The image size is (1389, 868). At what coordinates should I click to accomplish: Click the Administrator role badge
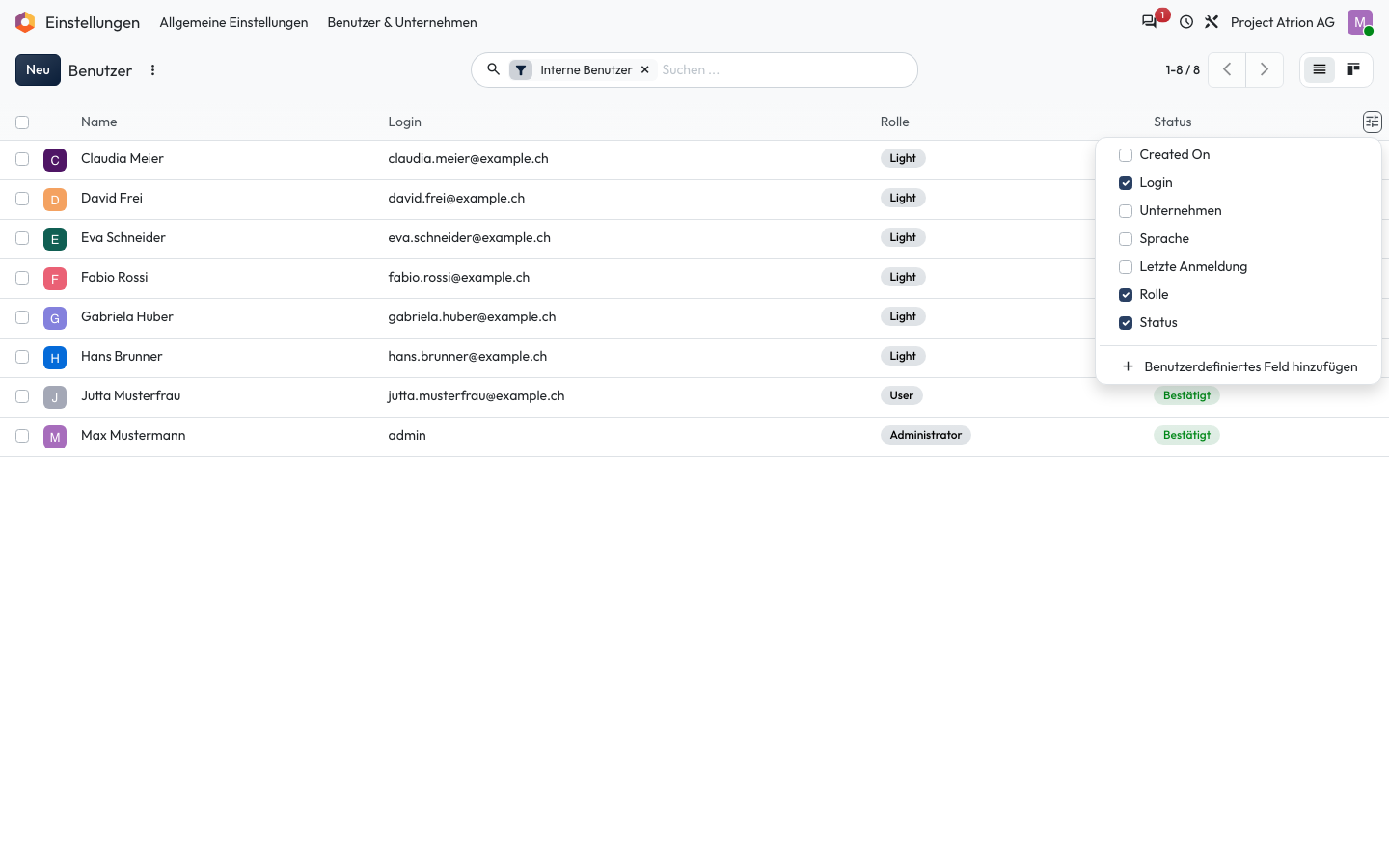point(926,435)
